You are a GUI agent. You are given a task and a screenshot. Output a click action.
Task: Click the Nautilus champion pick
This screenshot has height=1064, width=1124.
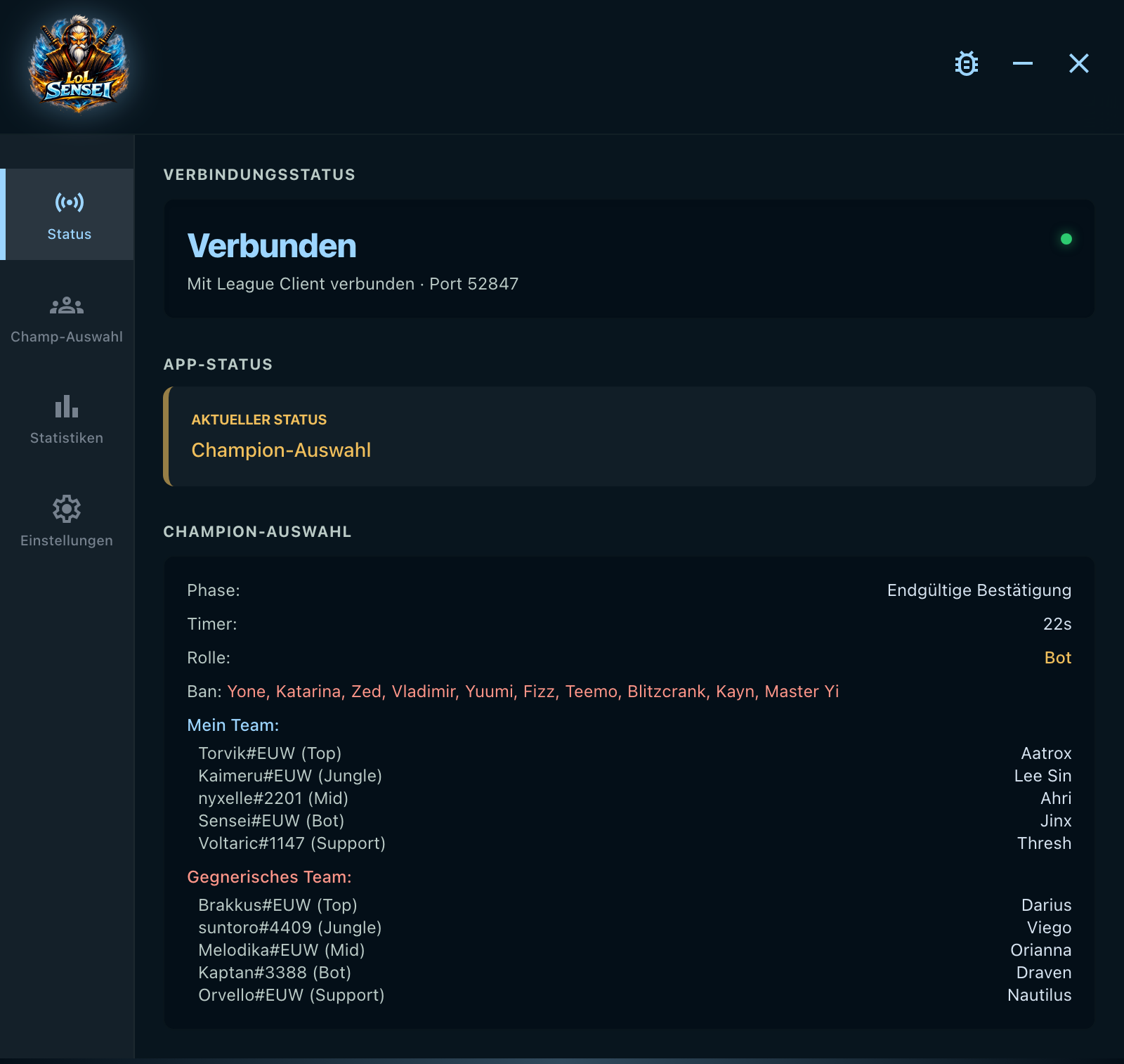tap(1039, 995)
